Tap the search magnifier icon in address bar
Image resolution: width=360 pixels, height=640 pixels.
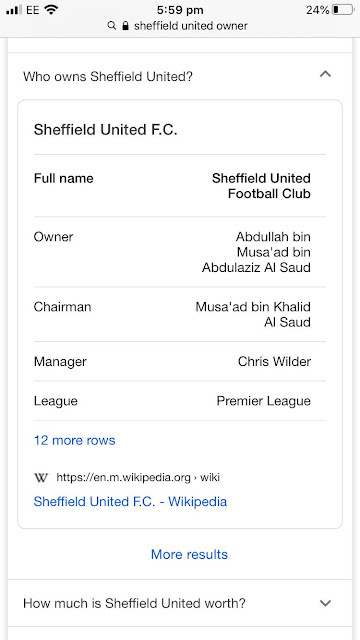click(111, 26)
